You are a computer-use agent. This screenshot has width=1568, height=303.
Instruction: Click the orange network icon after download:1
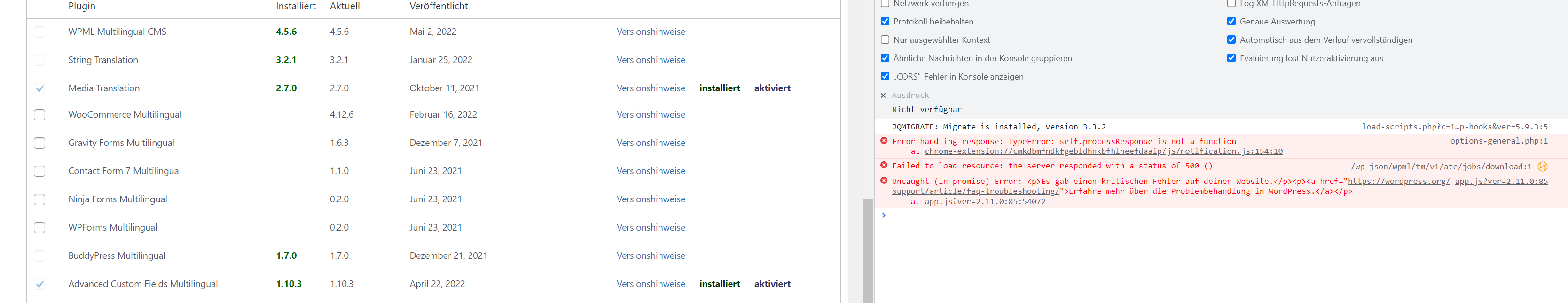pyautogui.click(x=1543, y=167)
